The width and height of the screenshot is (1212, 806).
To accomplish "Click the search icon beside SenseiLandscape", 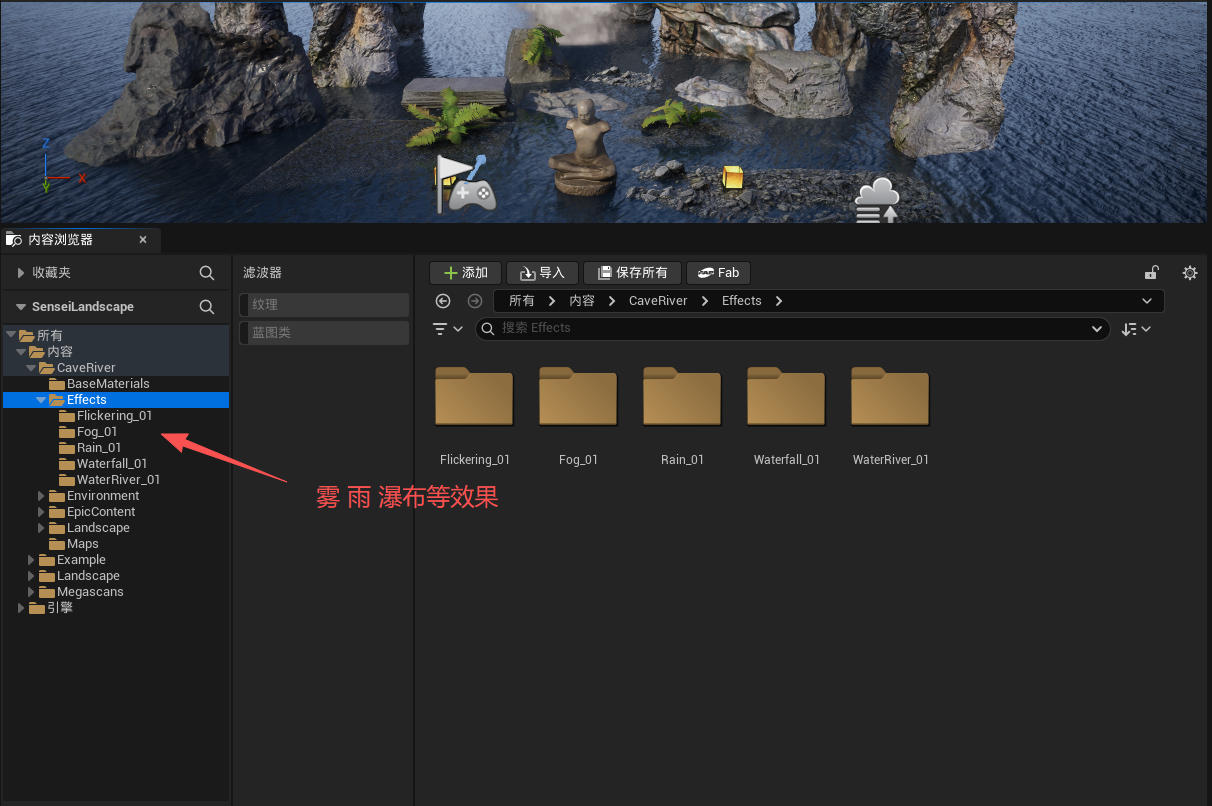I will [x=207, y=307].
